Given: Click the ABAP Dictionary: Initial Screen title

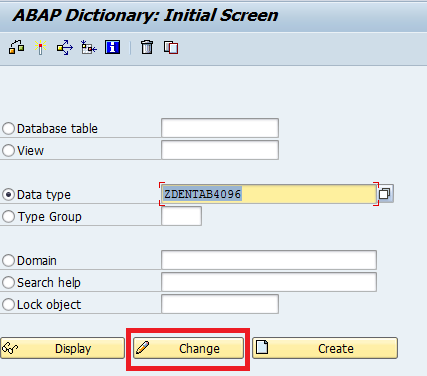Looking at the screenshot, I should (145, 15).
